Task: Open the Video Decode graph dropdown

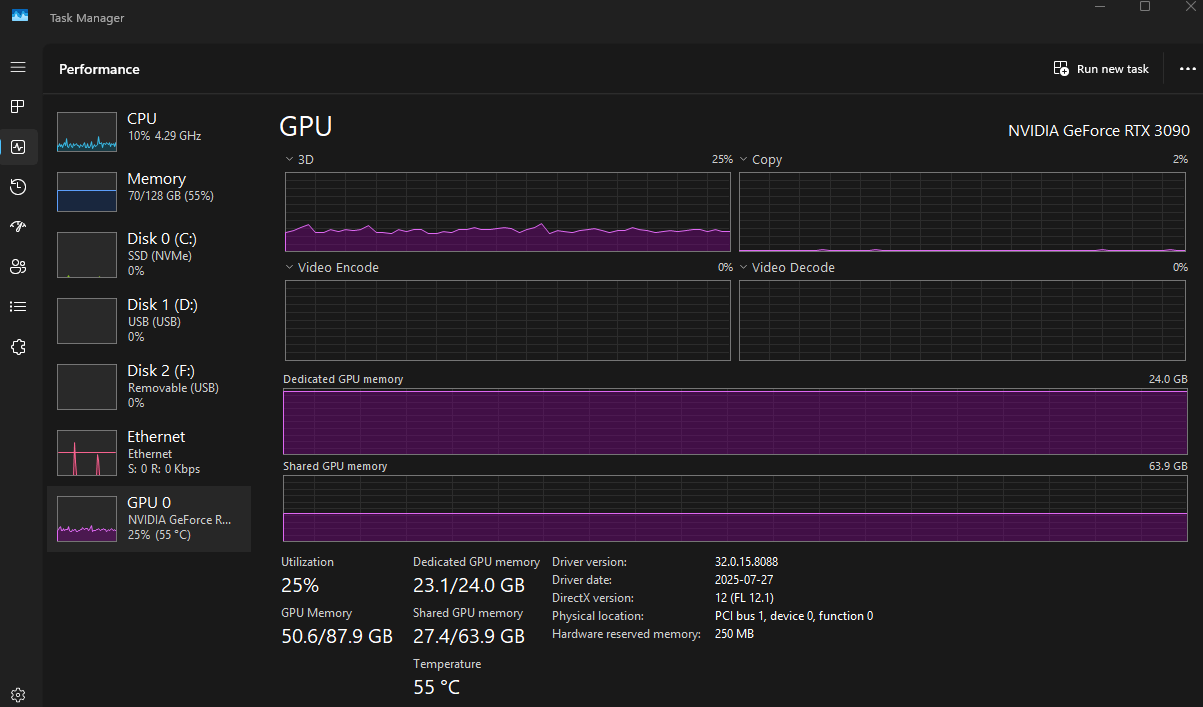Action: (x=744, y=267)
